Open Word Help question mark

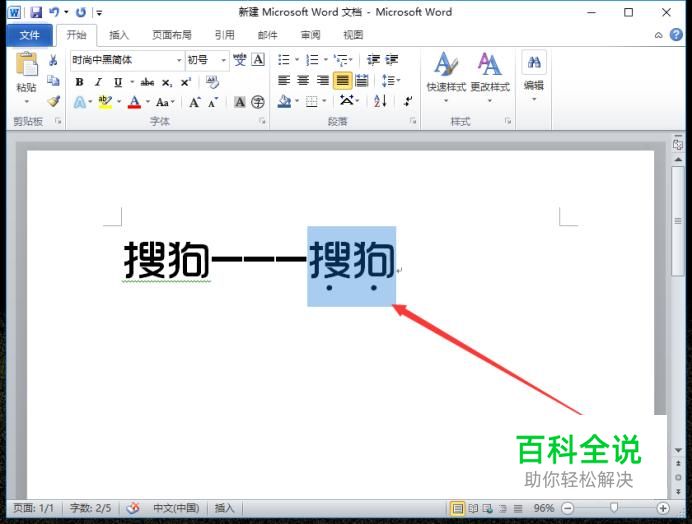click(676, 34)
